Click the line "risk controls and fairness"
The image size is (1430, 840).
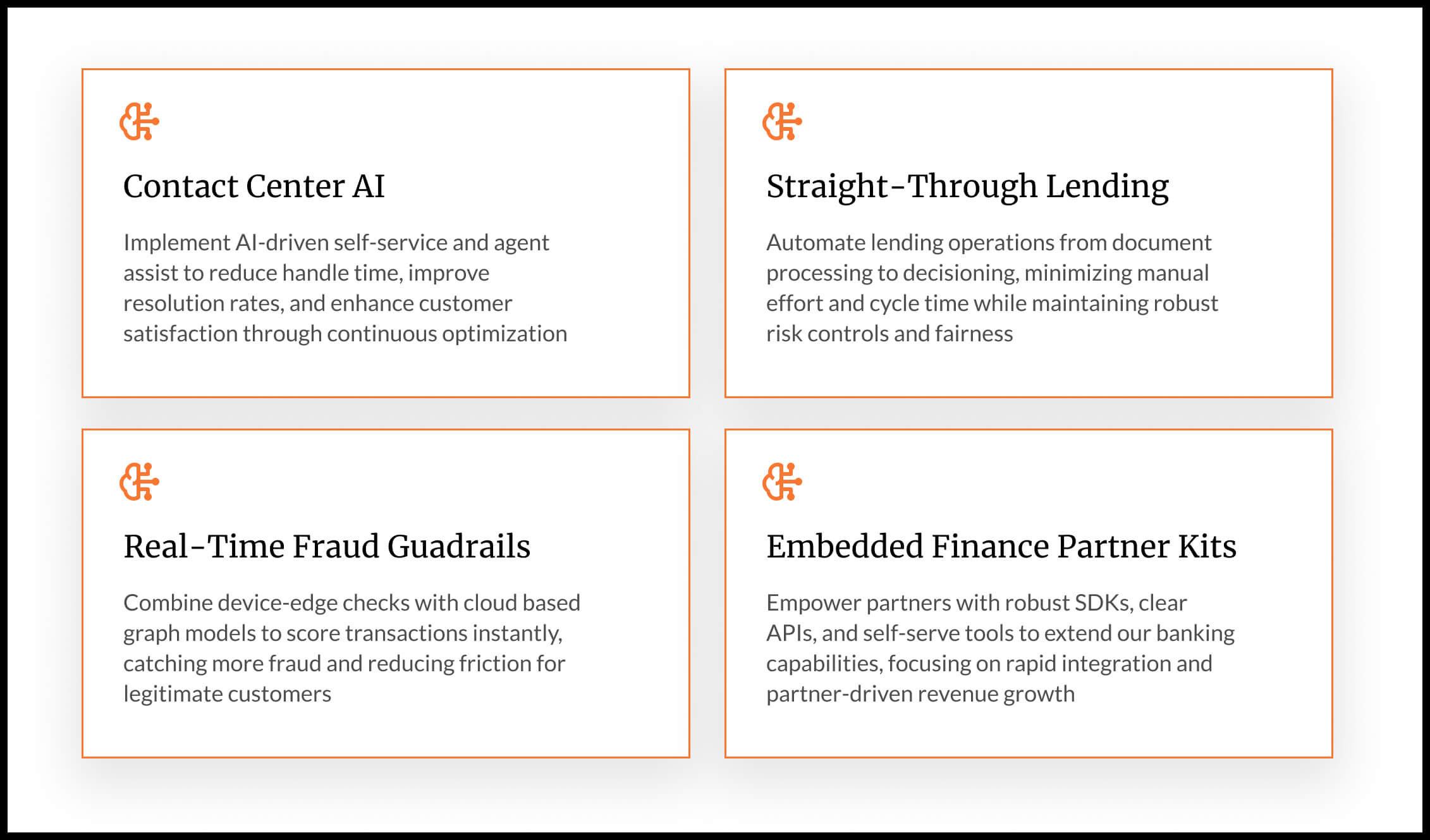pos(889,334)
